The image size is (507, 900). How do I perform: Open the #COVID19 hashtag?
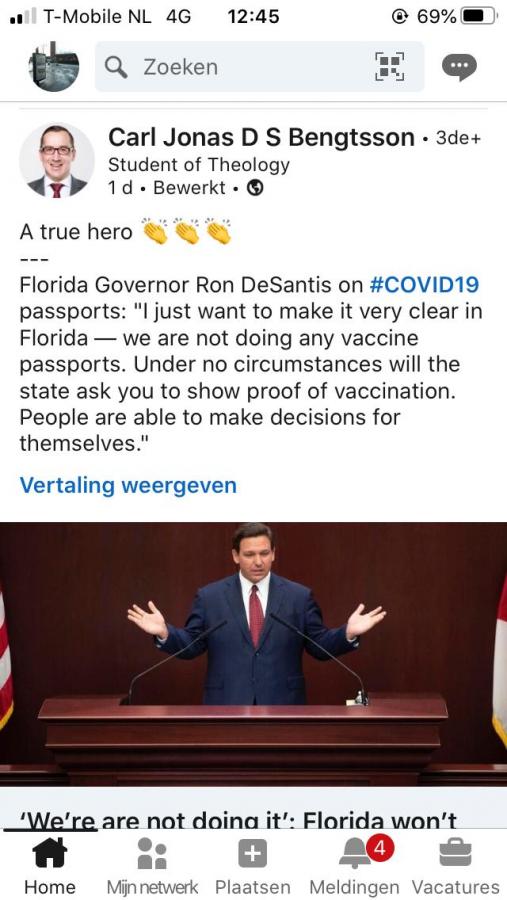click(424, 285)
